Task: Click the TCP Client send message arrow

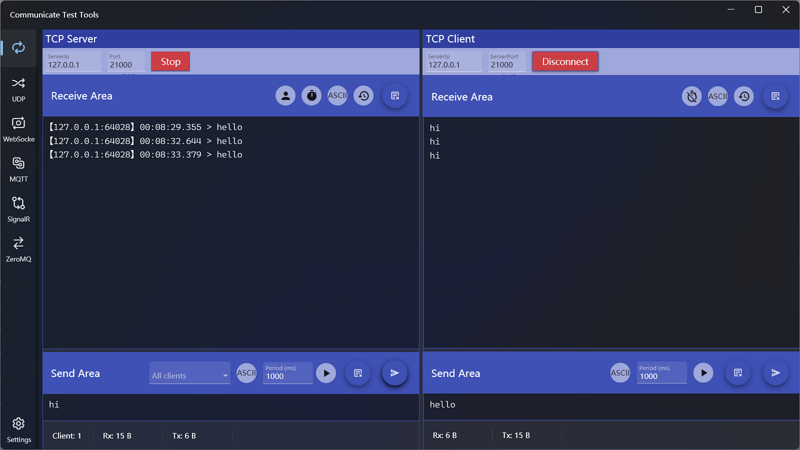Action: coord(775,373)
